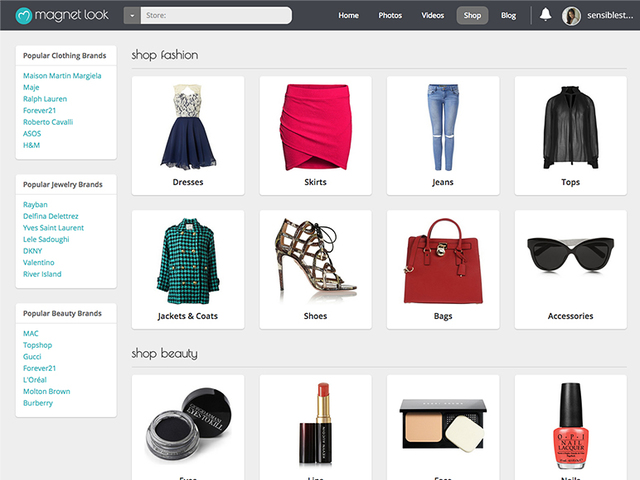Open the Delfina Delettrez brand link
Viewport: 640px width, 480px height.
coord(51,216)
